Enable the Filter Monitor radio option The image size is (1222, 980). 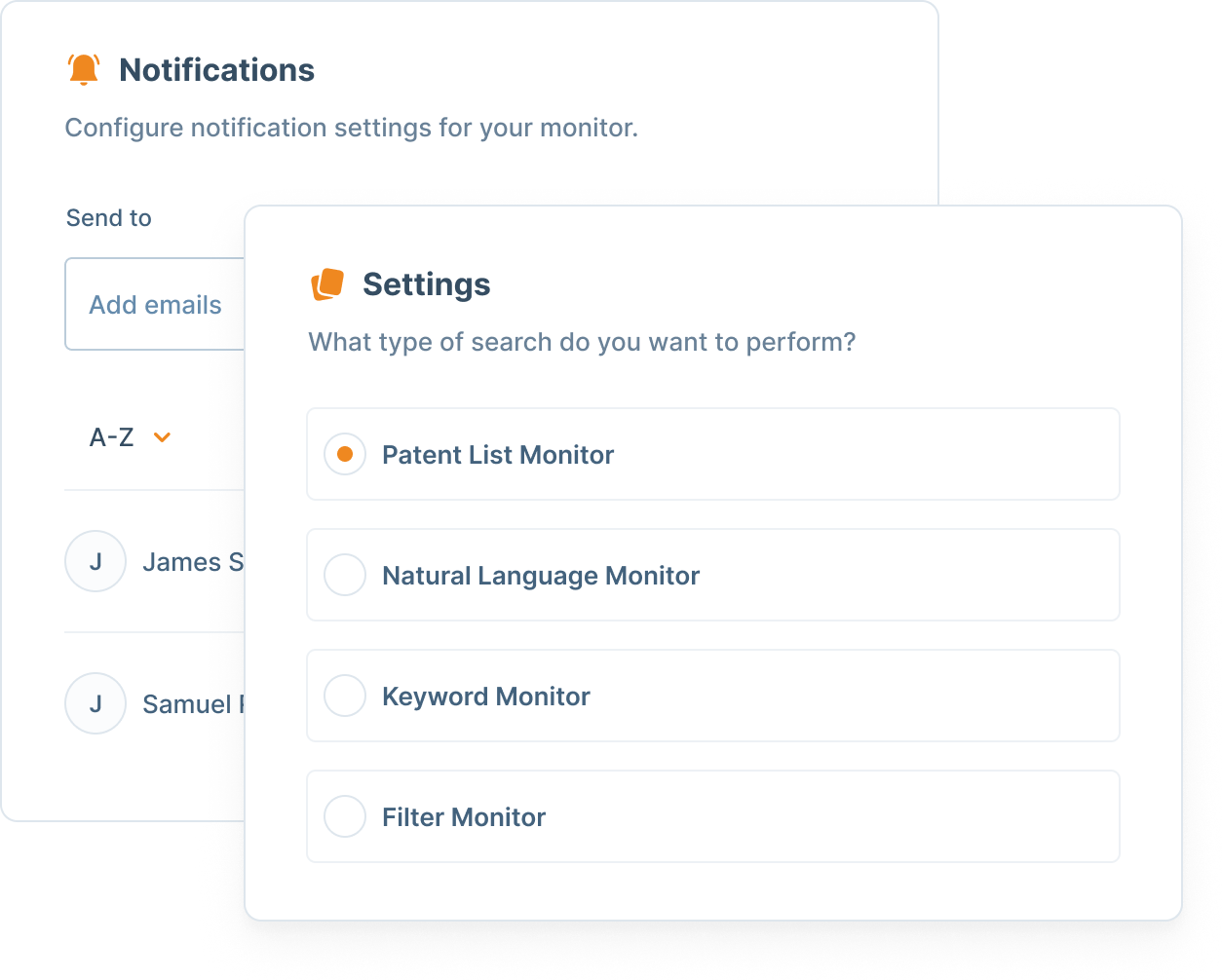point(344,816)
